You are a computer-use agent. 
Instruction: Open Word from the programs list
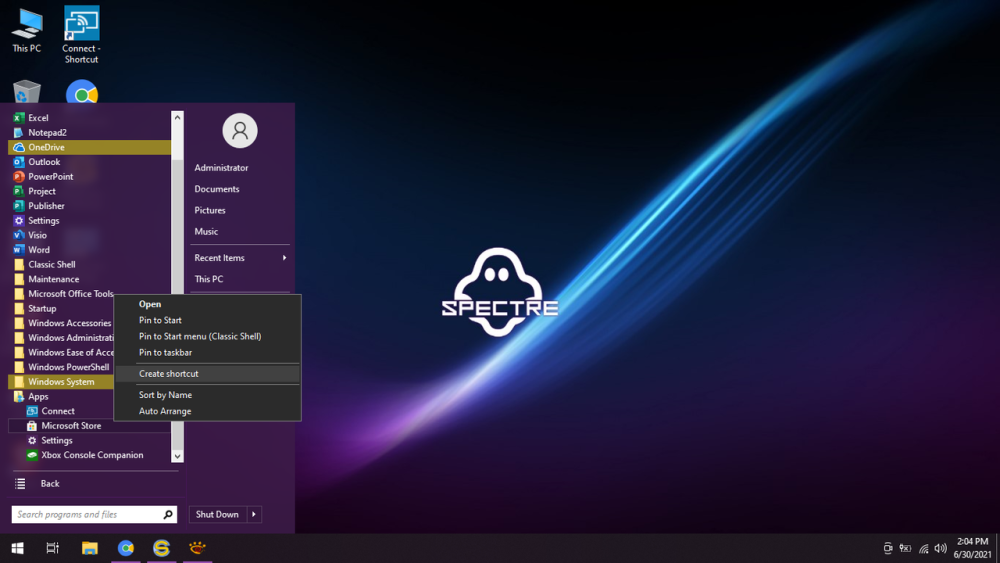[x=89, y=250]
